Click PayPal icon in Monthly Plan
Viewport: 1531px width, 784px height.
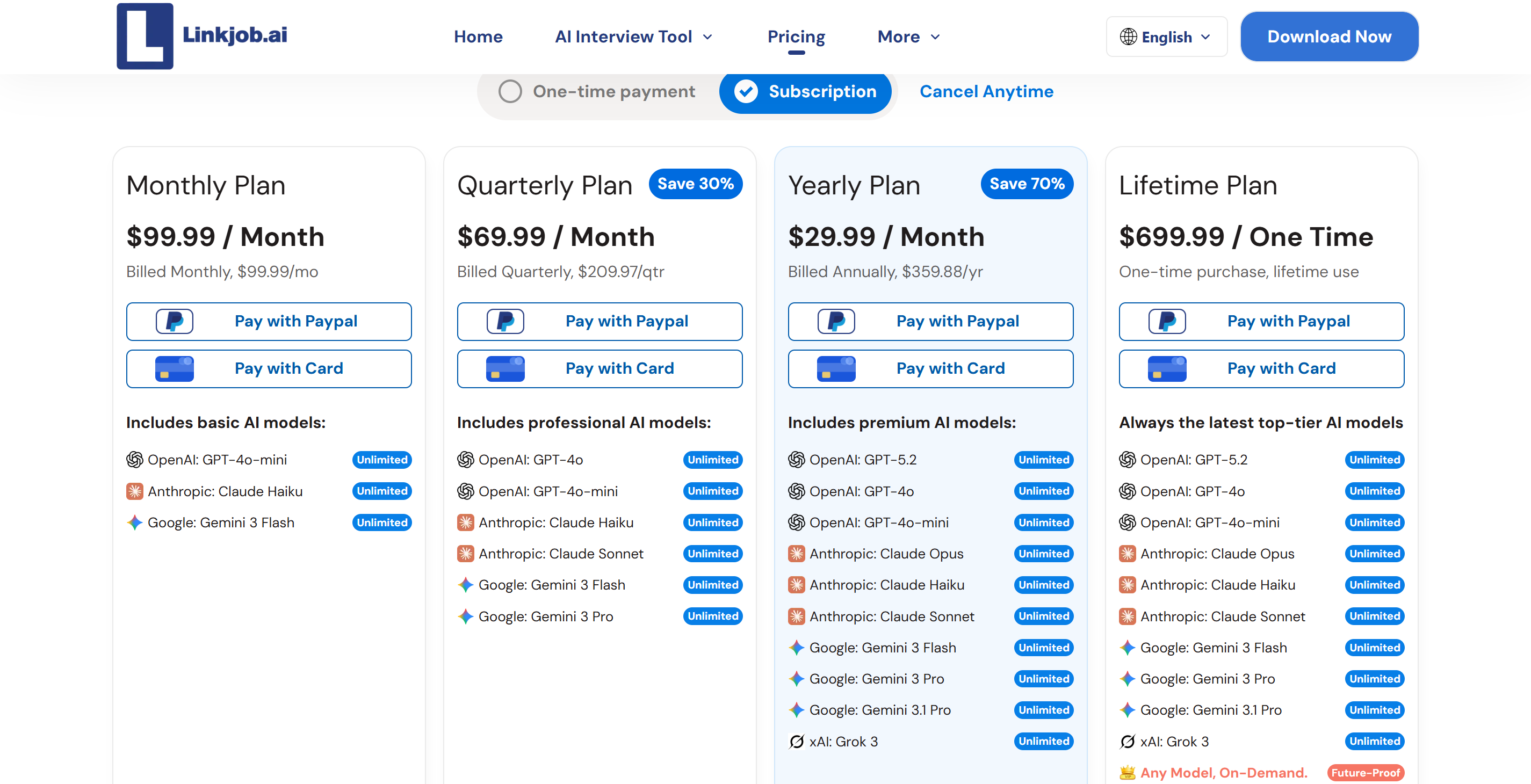coord(174,321)
